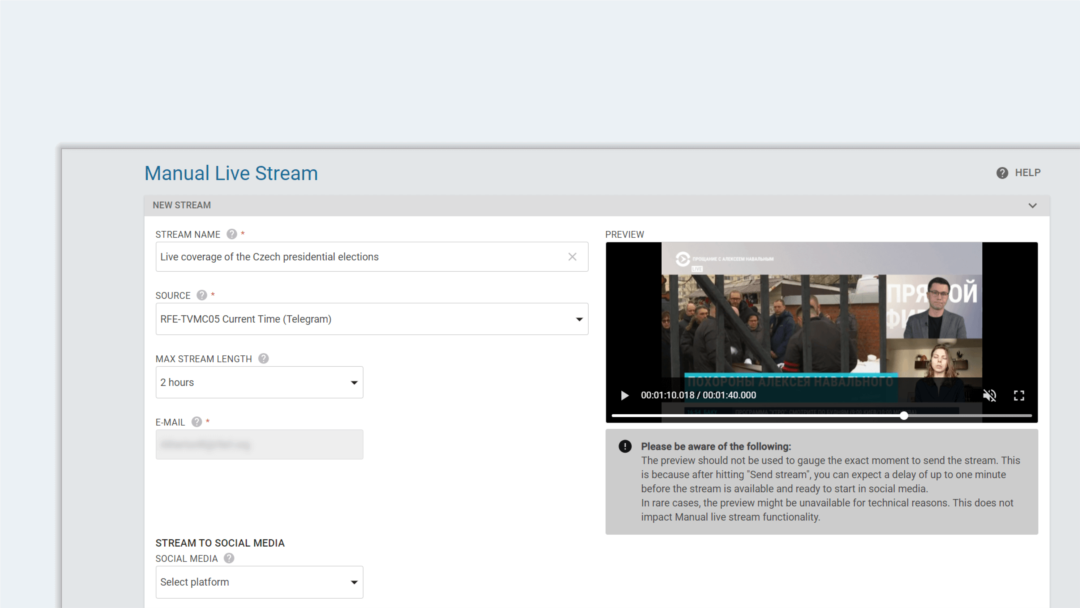
Task: Click the NEW STREAM section header label
Action: click(x=182, y=206)
